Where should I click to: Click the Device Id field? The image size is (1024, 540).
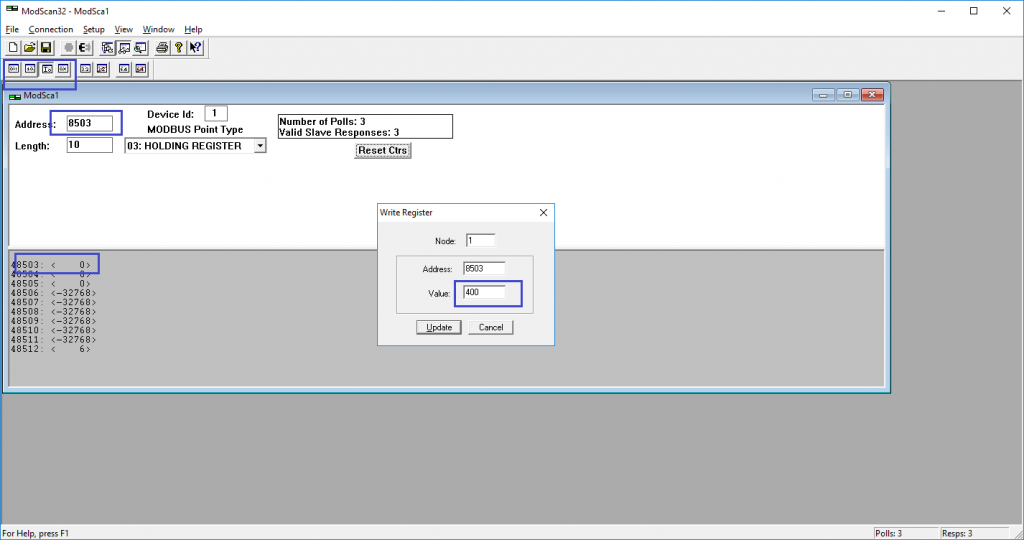click(x=216, y=114)
